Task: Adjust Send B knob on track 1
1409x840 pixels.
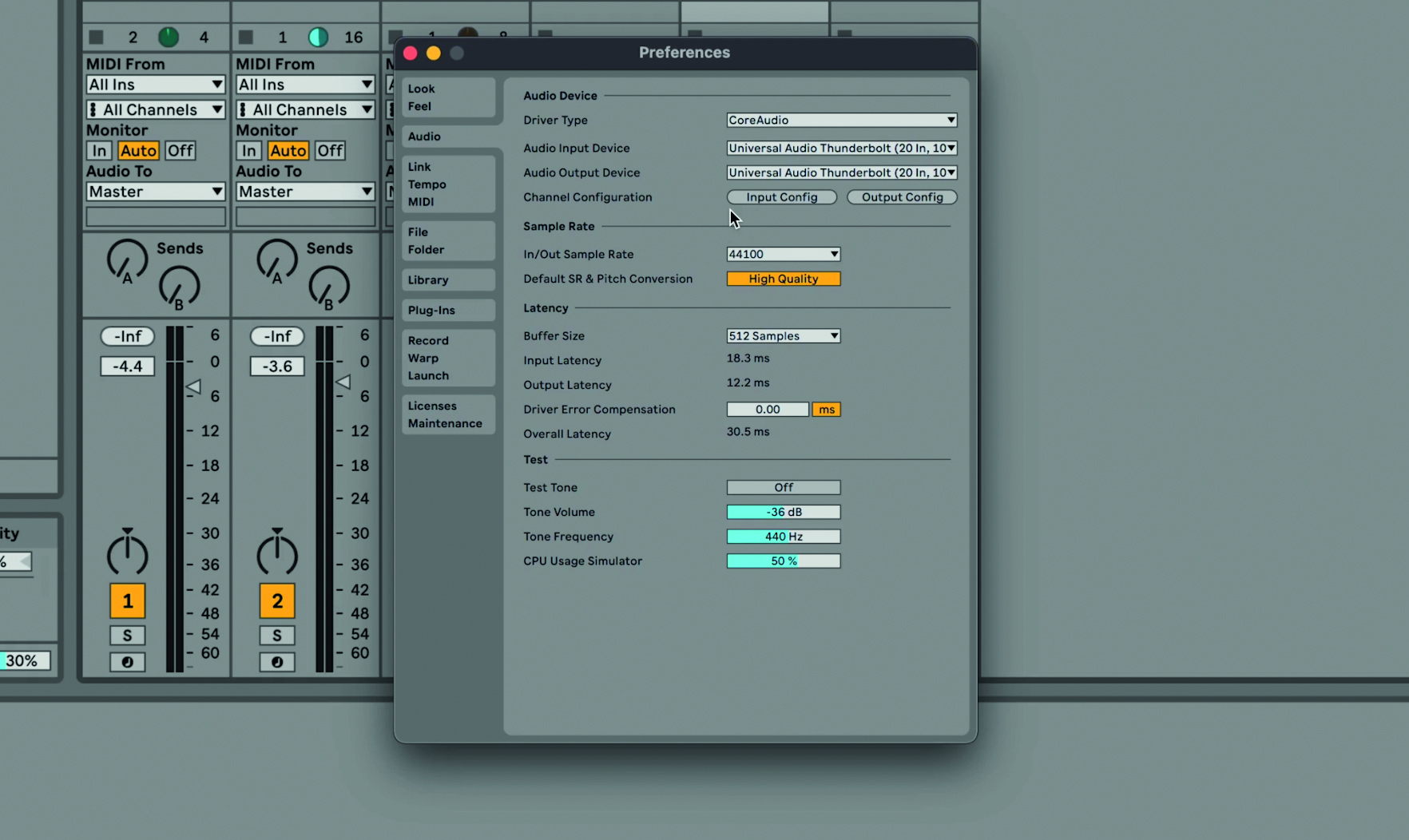Action: click(179, 287)
